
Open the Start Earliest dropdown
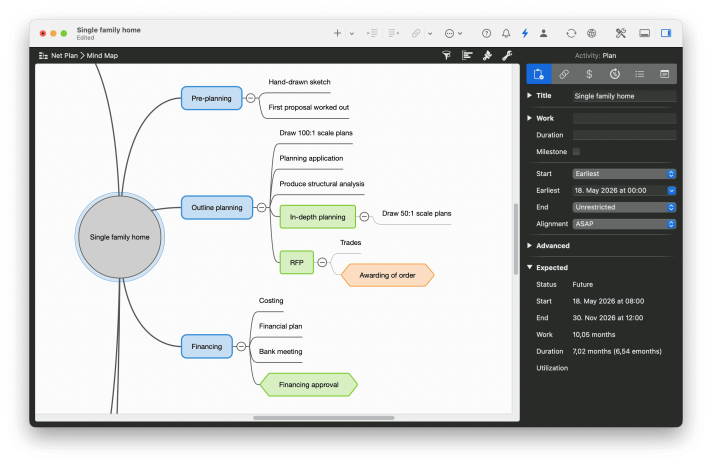click(624, 174)
